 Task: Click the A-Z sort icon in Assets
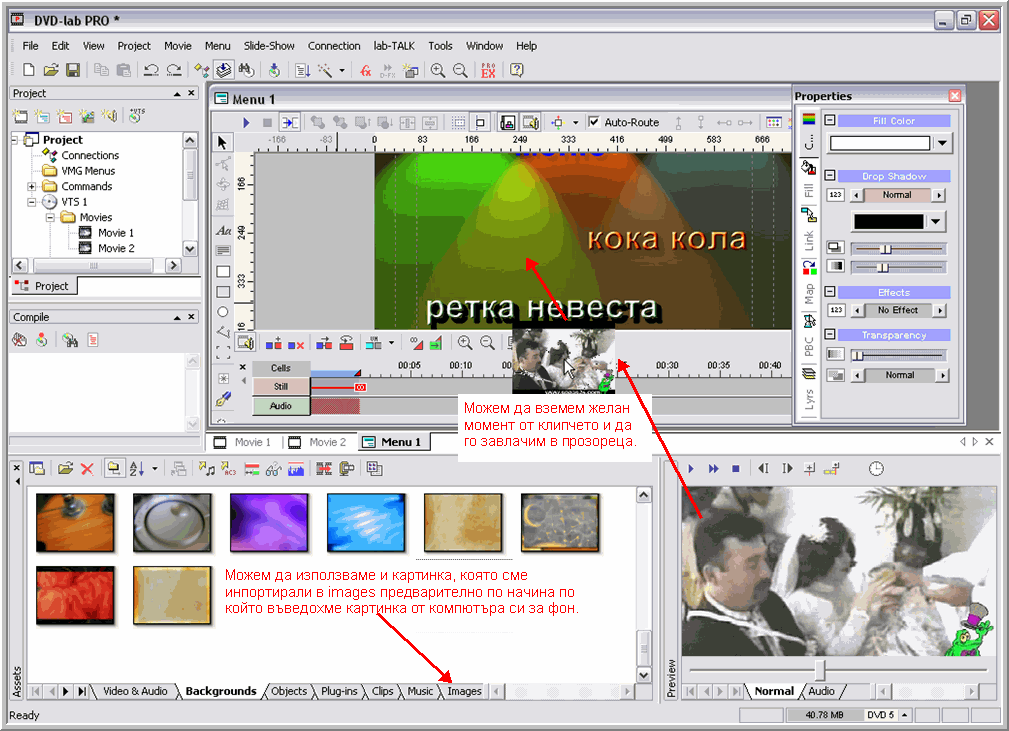(136, 469)
